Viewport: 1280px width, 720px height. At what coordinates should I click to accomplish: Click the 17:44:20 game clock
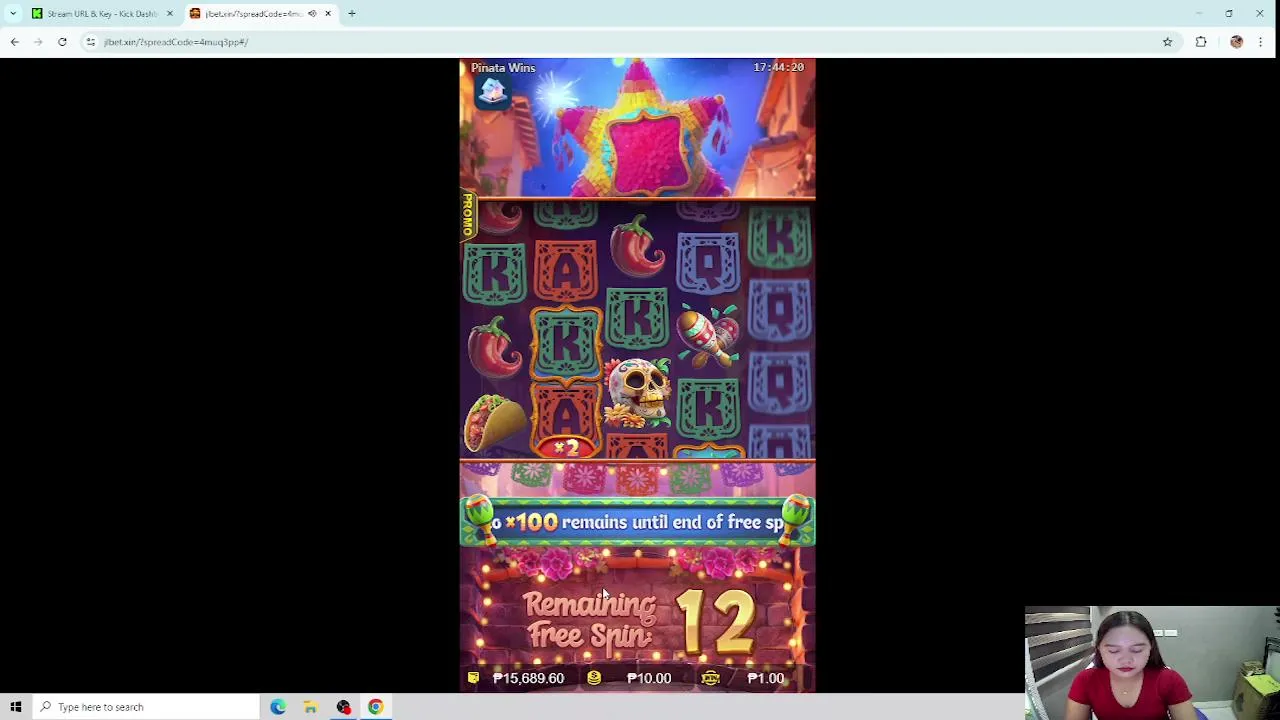pyautogui.click(x=779, y=67)
